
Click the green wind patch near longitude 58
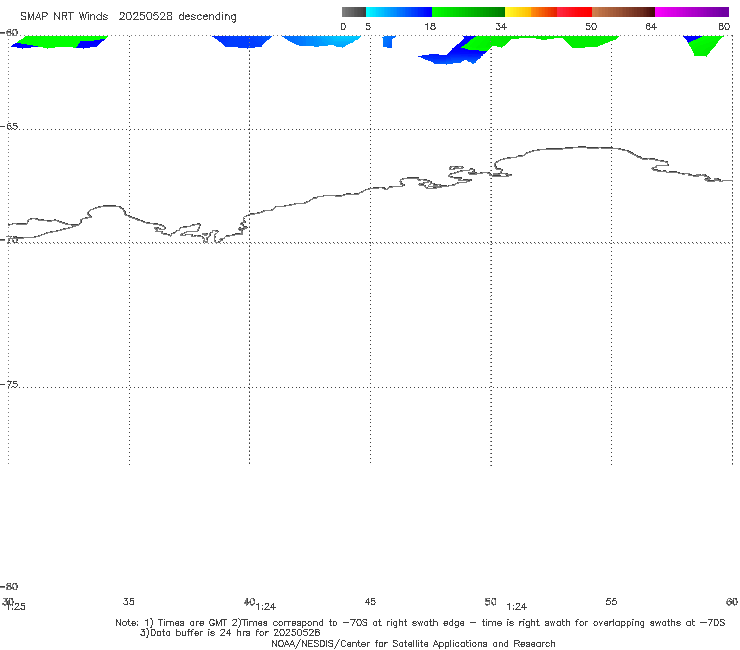(706, 46)
